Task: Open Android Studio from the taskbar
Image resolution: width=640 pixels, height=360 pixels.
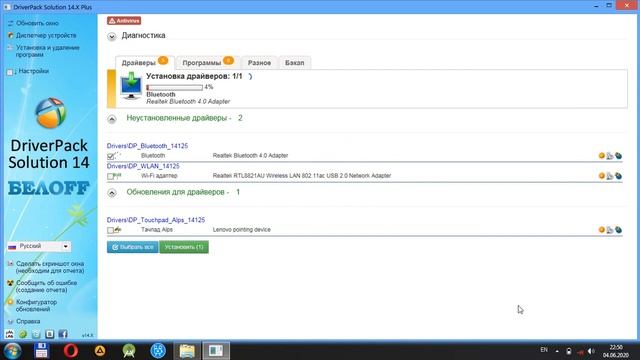Action: coord(129,351)
